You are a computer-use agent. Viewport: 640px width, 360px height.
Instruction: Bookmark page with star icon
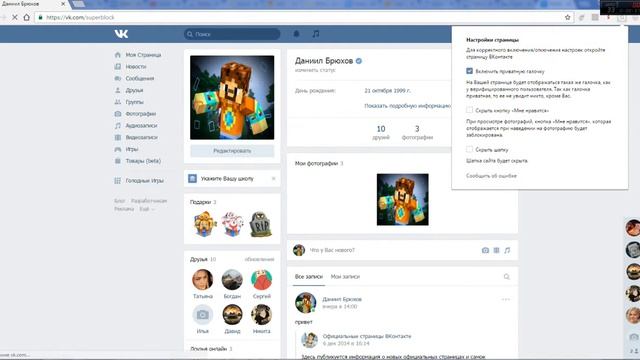(x=567, y=18)
